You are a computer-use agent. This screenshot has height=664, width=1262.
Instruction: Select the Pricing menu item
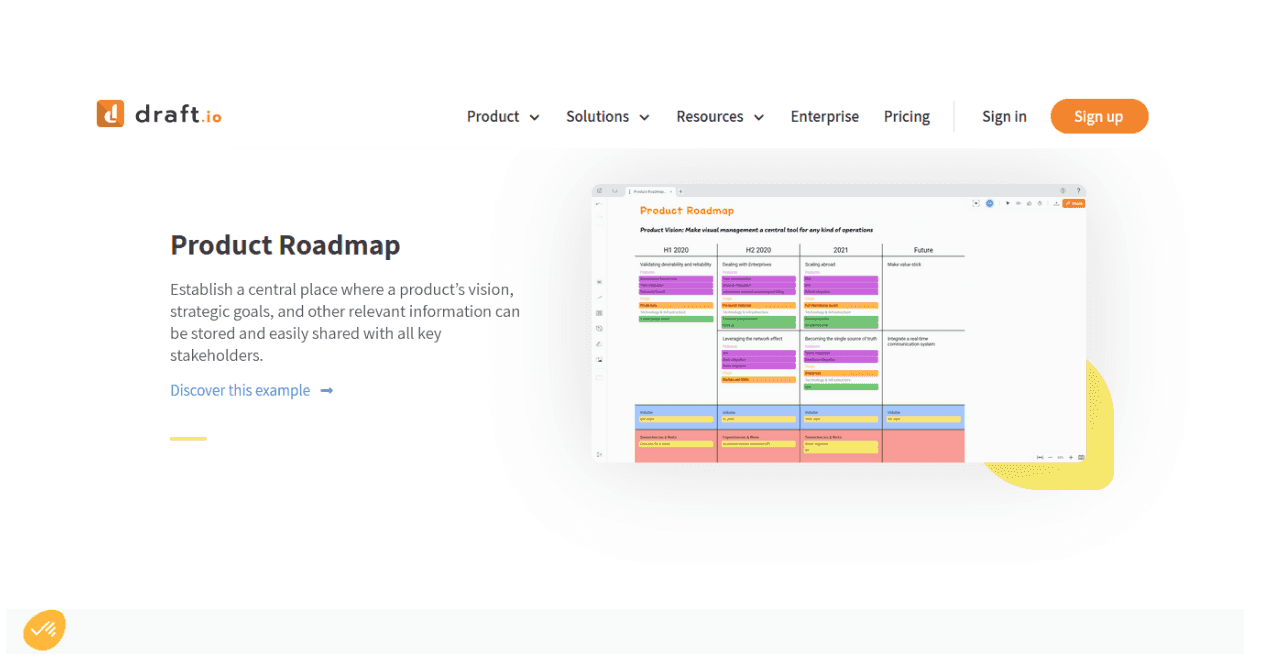coord(906,116)
